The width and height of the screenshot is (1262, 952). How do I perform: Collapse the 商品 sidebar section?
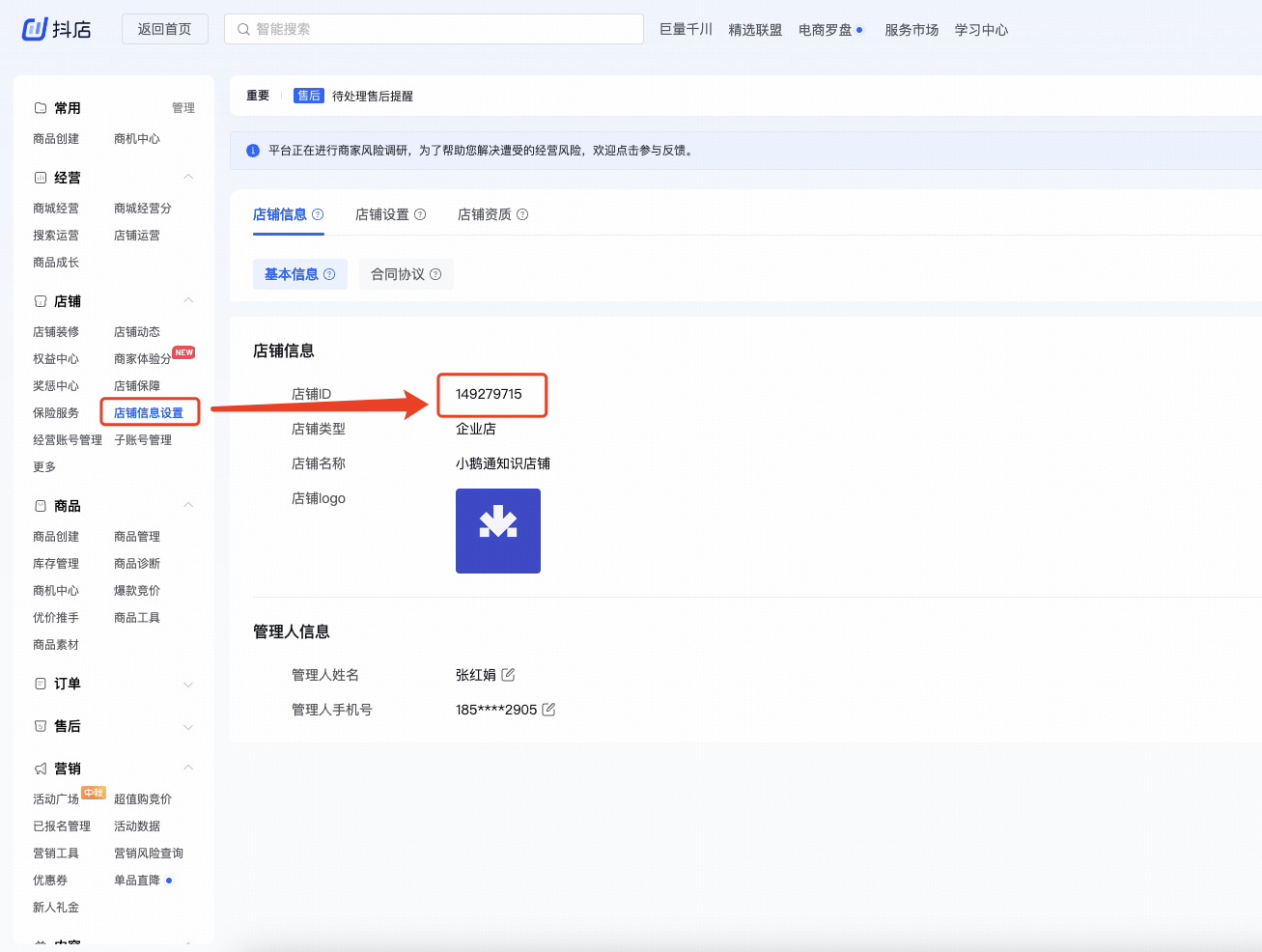[x=188, y=505]
